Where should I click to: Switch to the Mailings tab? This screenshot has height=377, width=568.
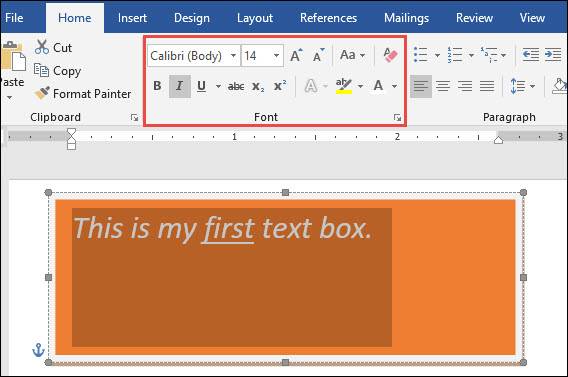pos(406,18)
